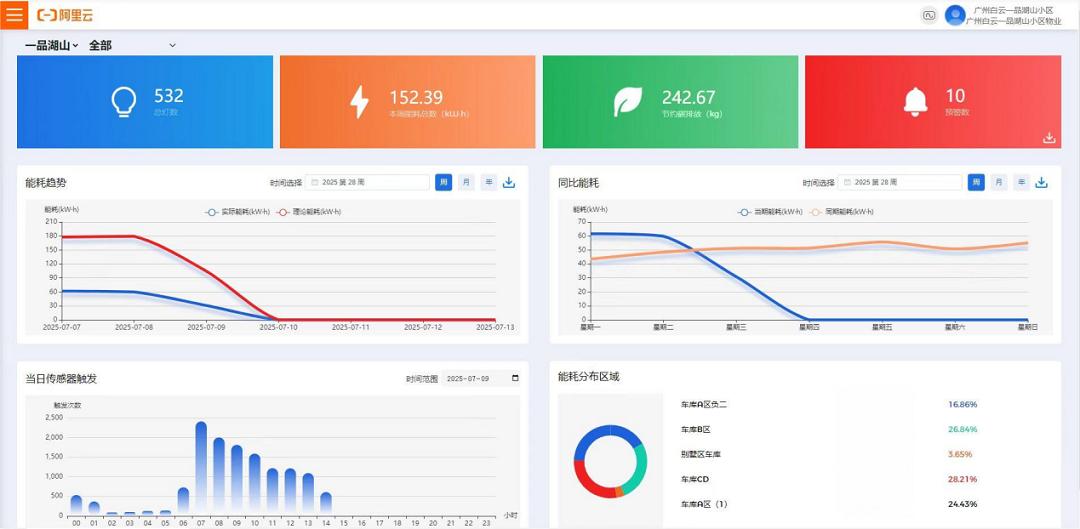Switch 能耗趋势 to 月 view

coord(466,182)
